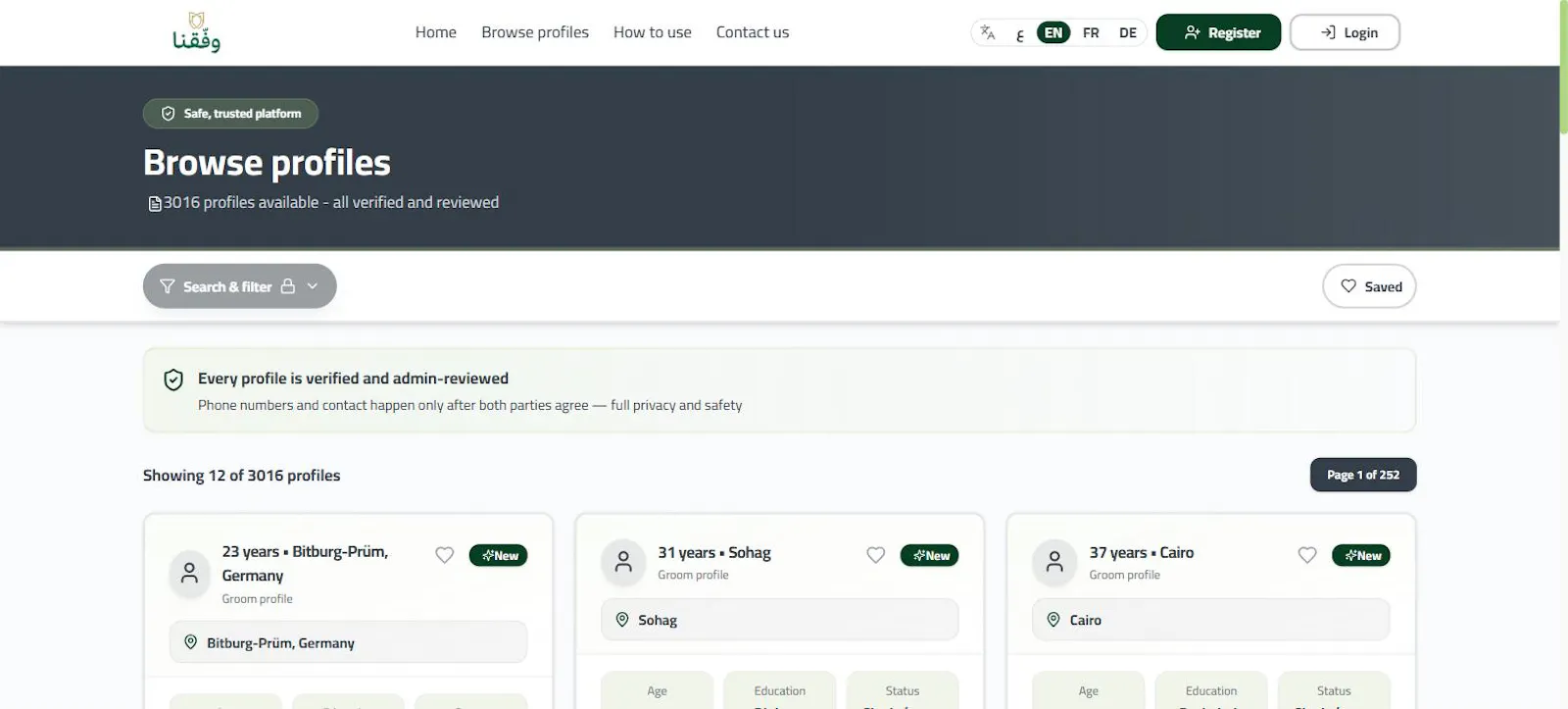
Task: Open Browse profiles in the navigation
Action: (x=535, y=32)
